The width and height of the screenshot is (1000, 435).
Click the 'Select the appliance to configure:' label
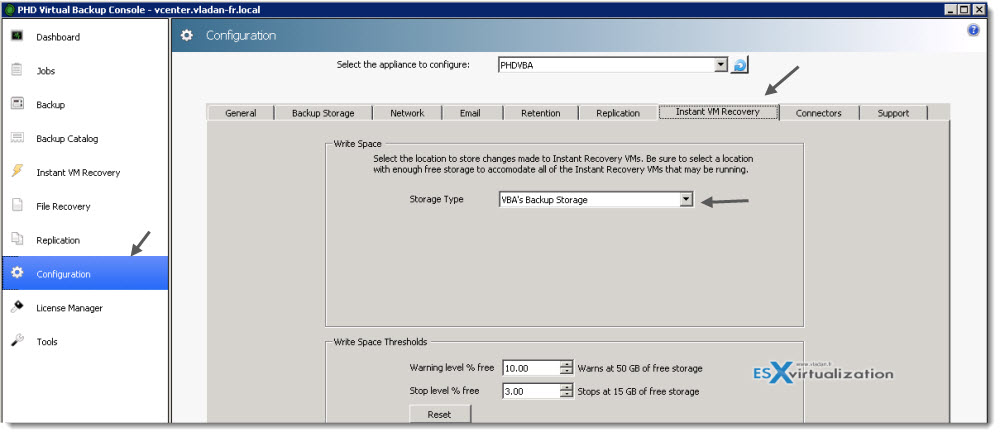pos(403,64)
